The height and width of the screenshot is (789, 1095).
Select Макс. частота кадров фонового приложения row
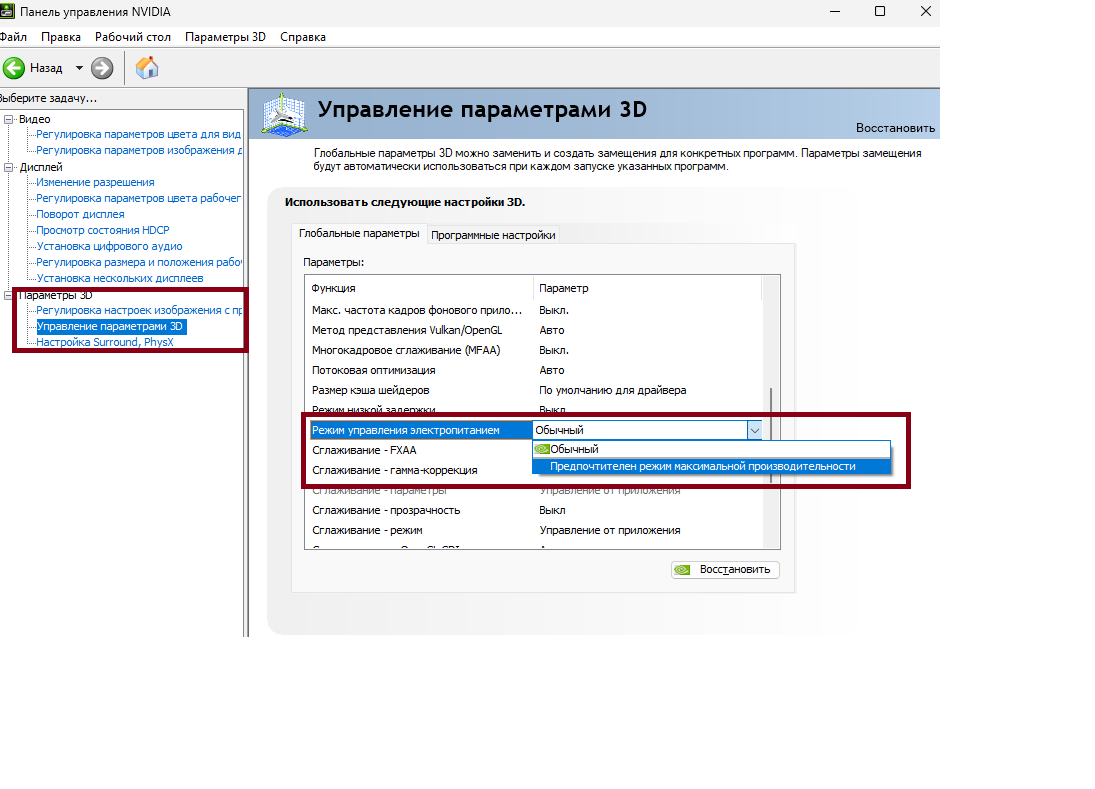[534, 310]
